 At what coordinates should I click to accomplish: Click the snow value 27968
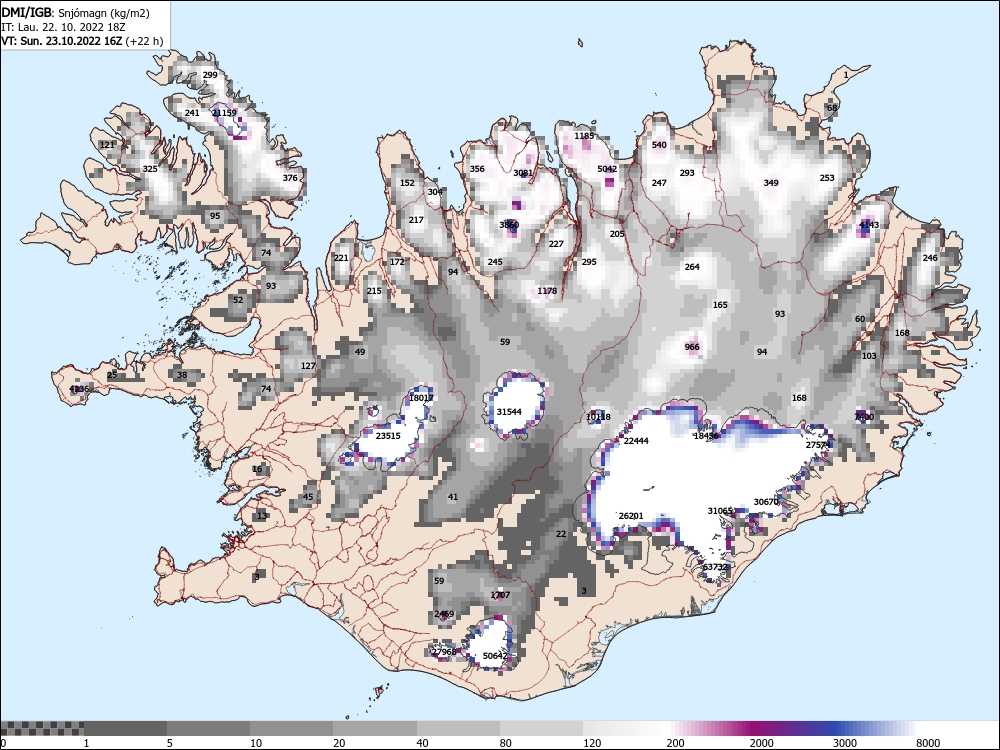pos(444,652)
